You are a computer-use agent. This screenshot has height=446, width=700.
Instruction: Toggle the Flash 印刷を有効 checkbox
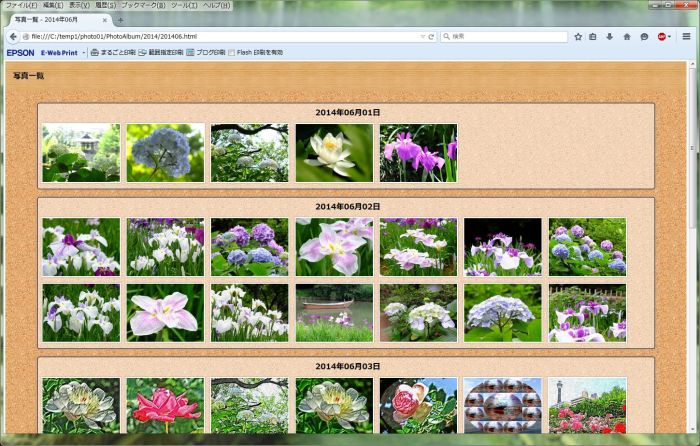(x=232, y=52)
